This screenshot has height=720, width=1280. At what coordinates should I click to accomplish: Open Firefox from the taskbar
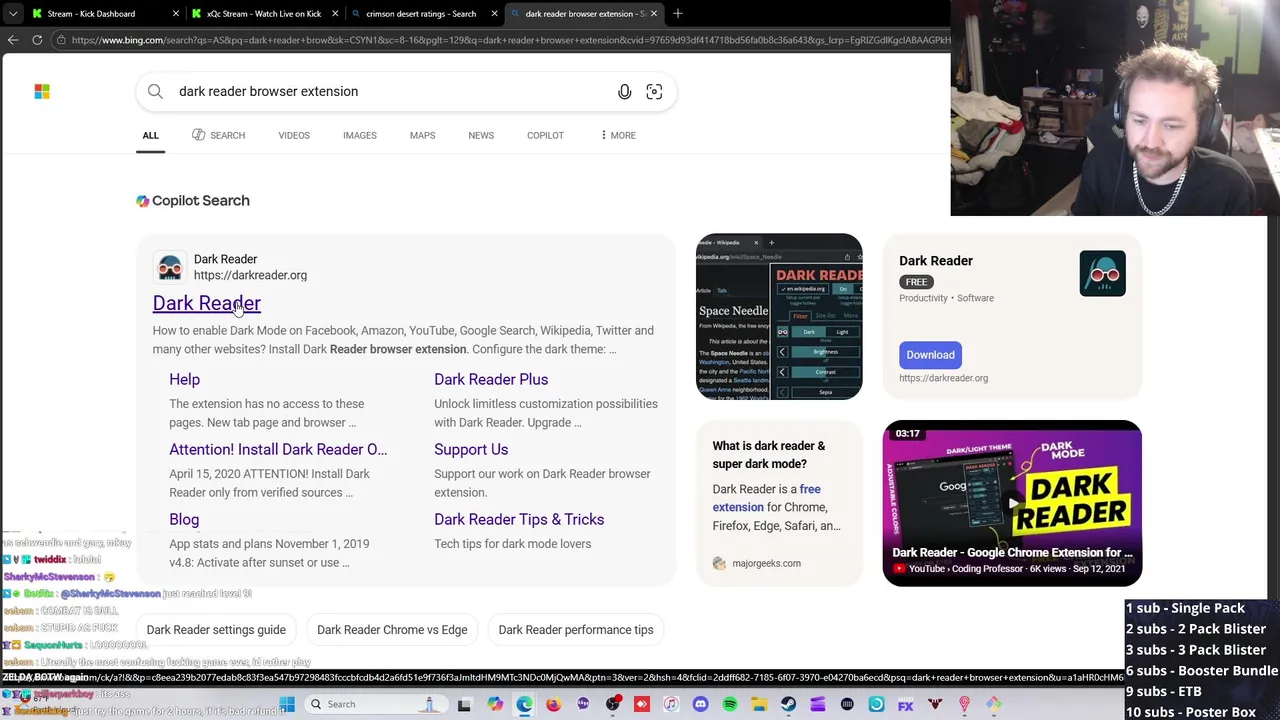pos(554,705)
